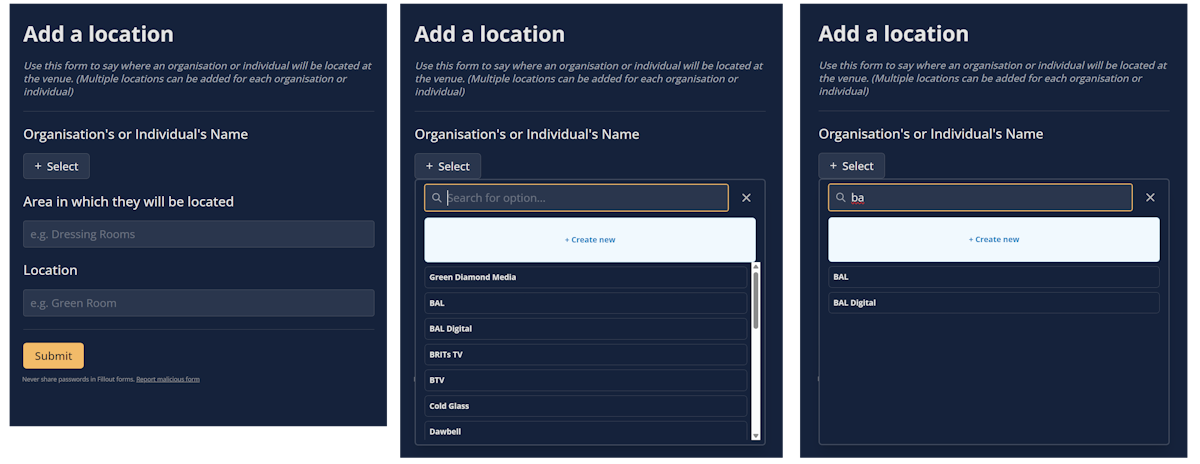Click '+ Create new' below the 'ba' search
This screenshot has width=1200, height=464.
pos(993,240)
